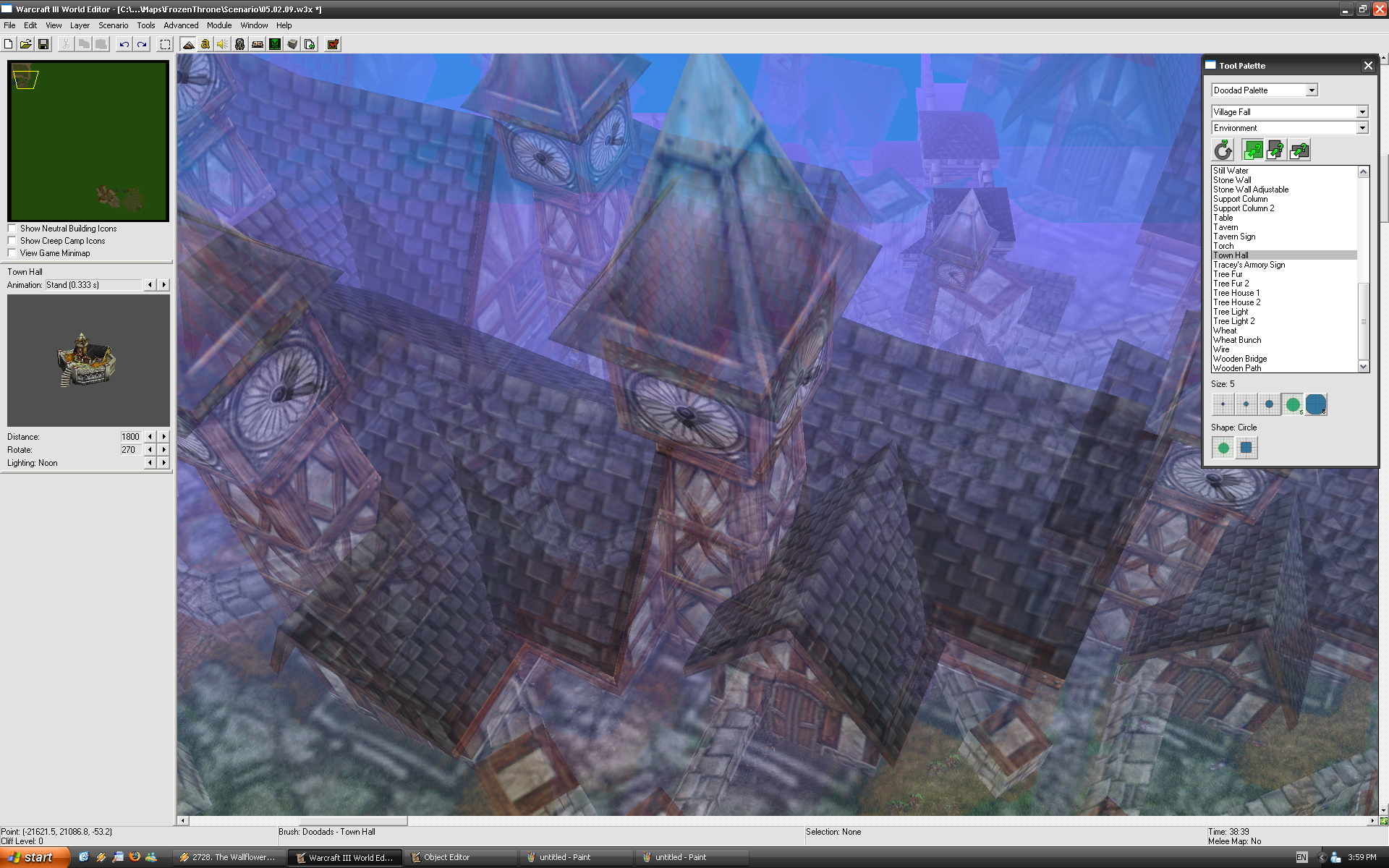Viewport: 1389px width, 868px height.
Task: Step animation to next with right arrow
Action: tap(163, 285)
